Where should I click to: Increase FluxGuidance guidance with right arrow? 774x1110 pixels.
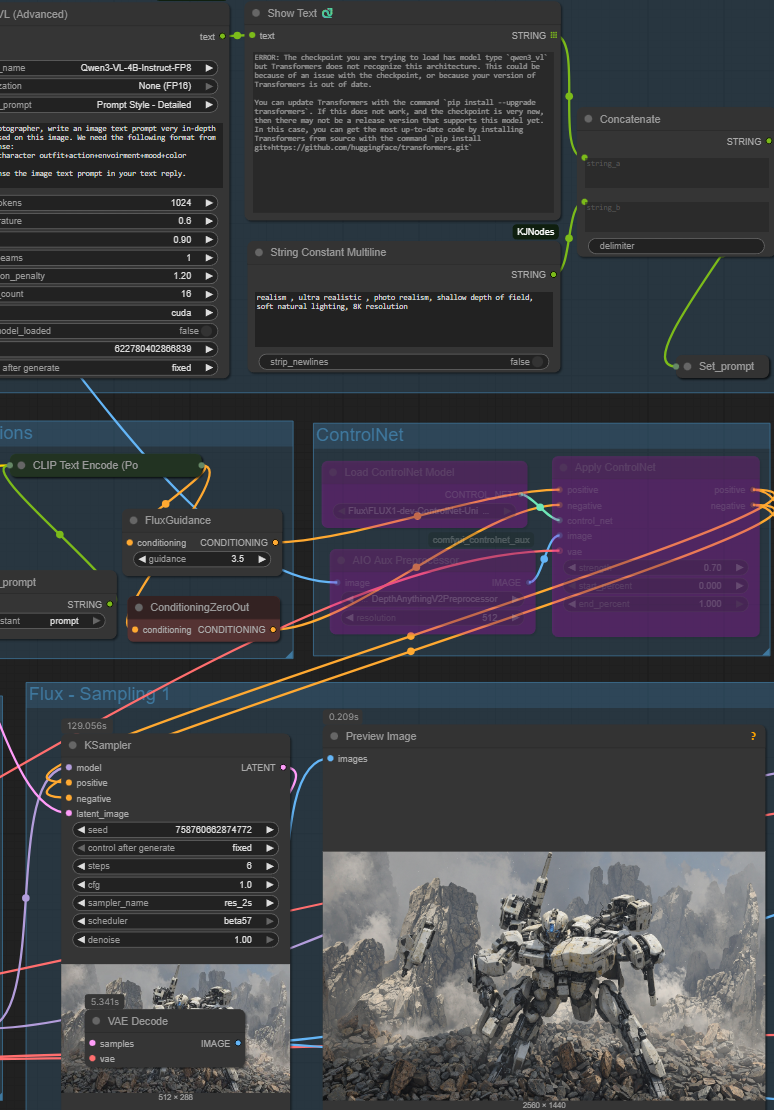click(262, 559)
